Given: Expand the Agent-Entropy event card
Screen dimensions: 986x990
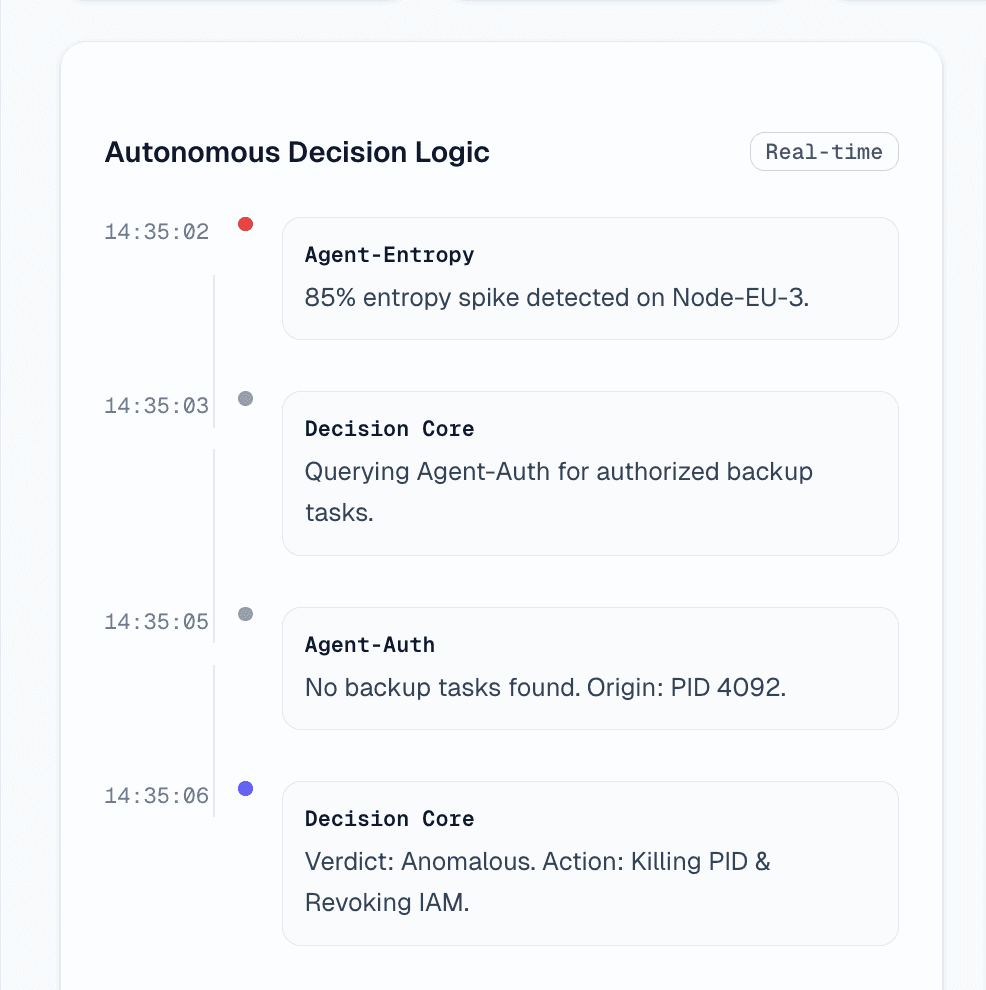Looking at the screenshot, I should 590,278.
